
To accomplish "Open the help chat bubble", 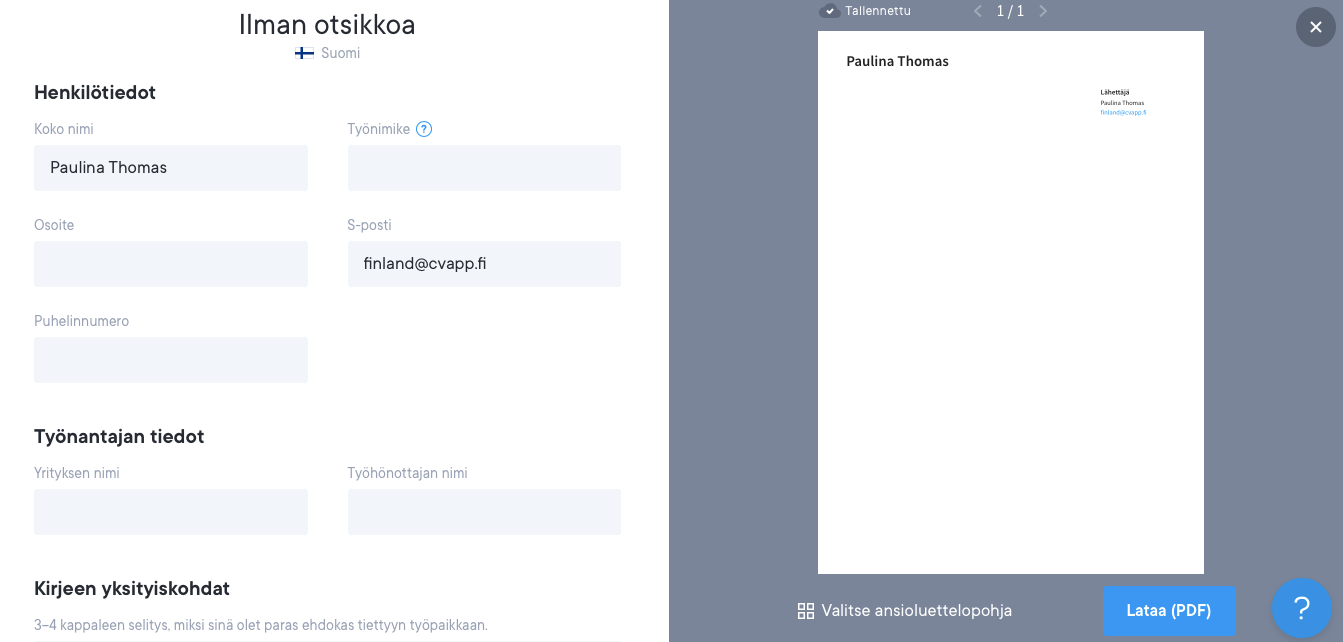I will [1301, 608].
